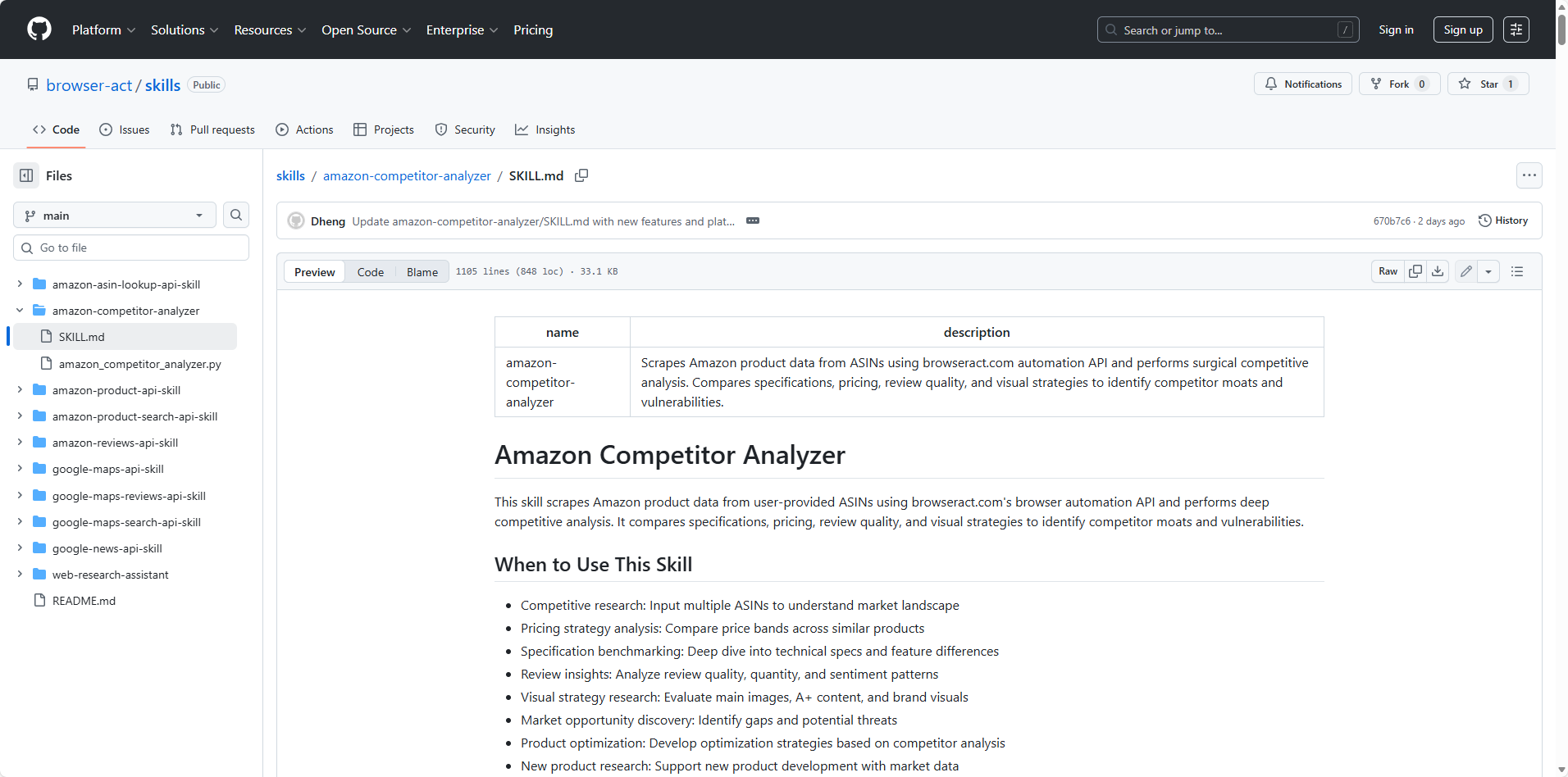Star the skills repository

(1488, 84)
